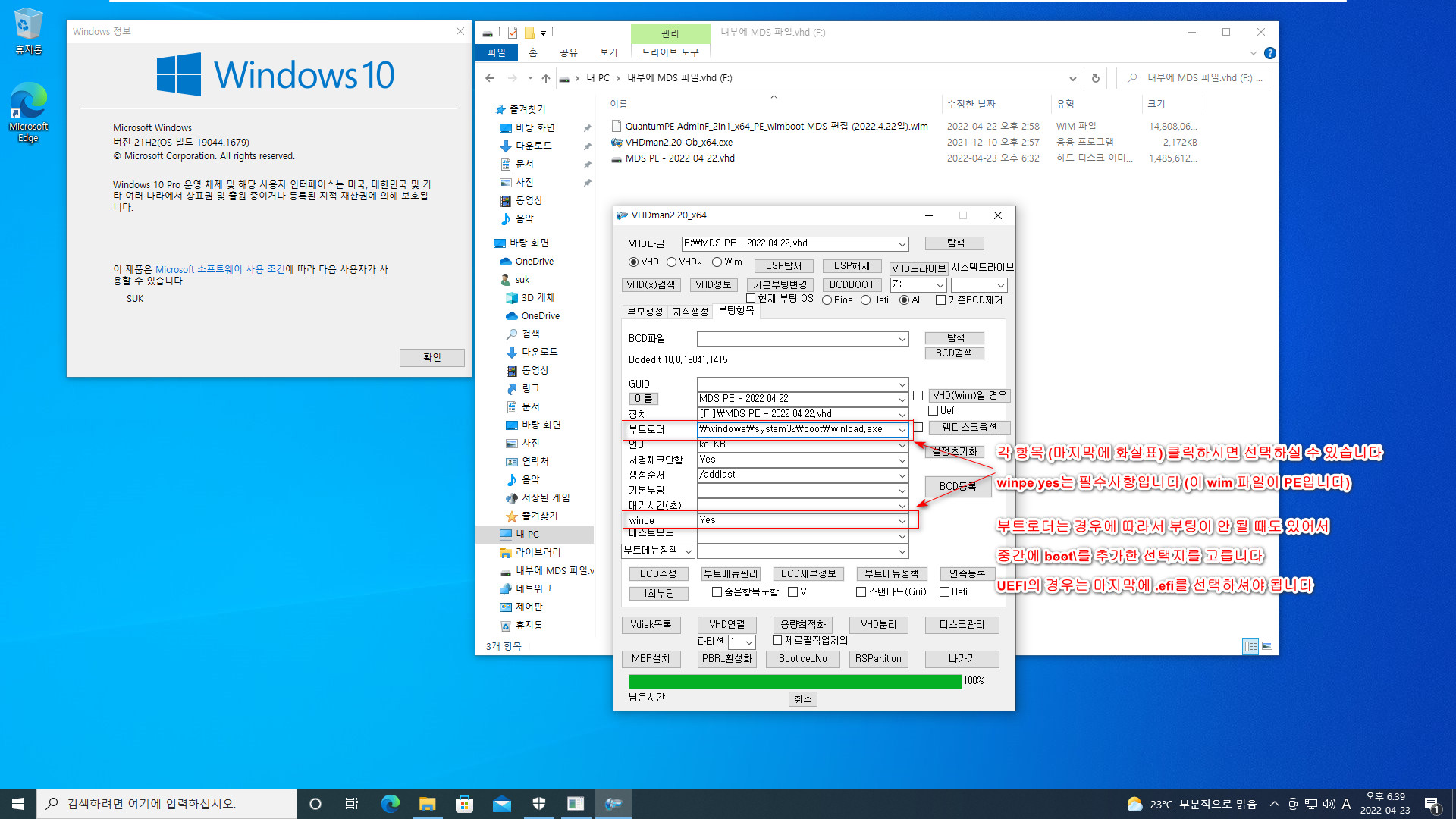Switch Explorer to details view icon
This screenshot has width=1456, height=819.
pos(1250,646)
